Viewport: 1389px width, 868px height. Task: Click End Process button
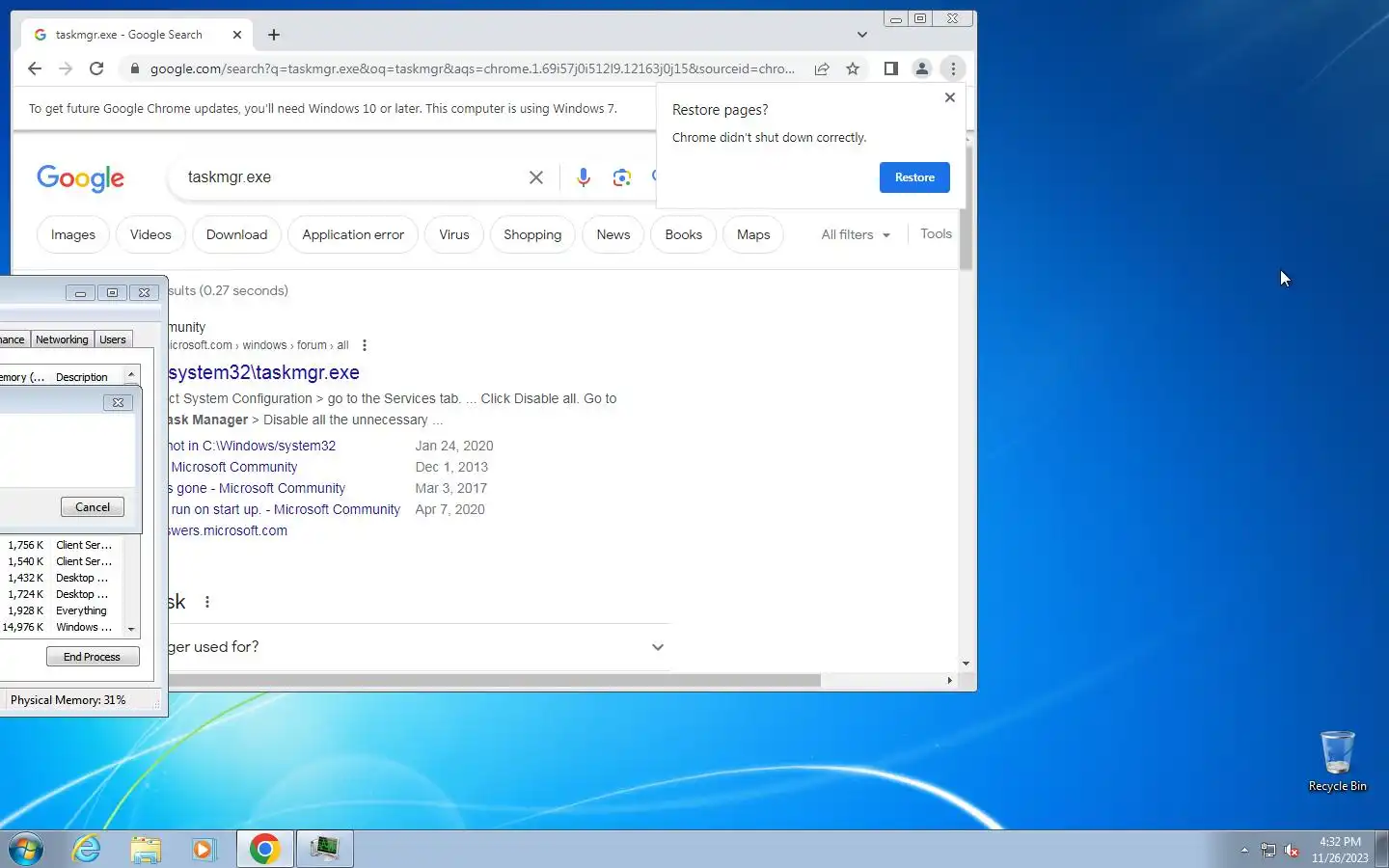[93, 657]
